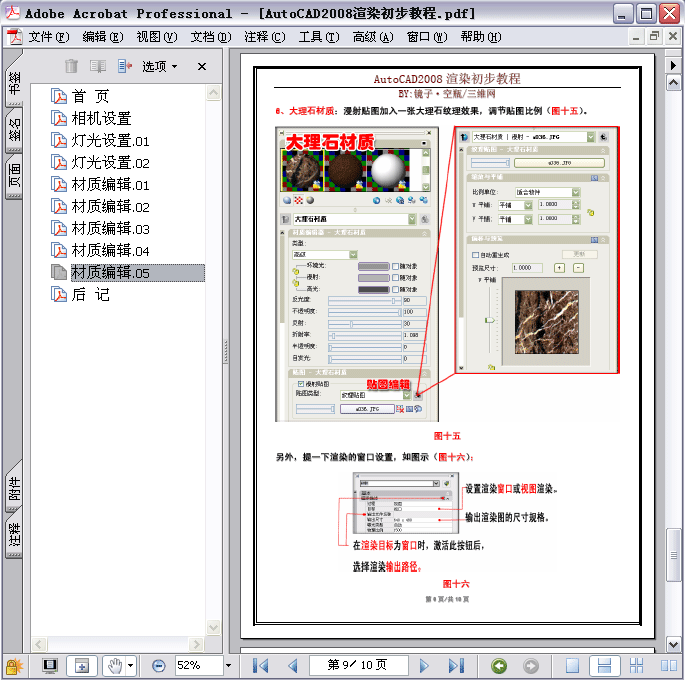Click the 52% zoom value field
The height and width of the screenshot is (680, 685).
click(x=197, y=666)
